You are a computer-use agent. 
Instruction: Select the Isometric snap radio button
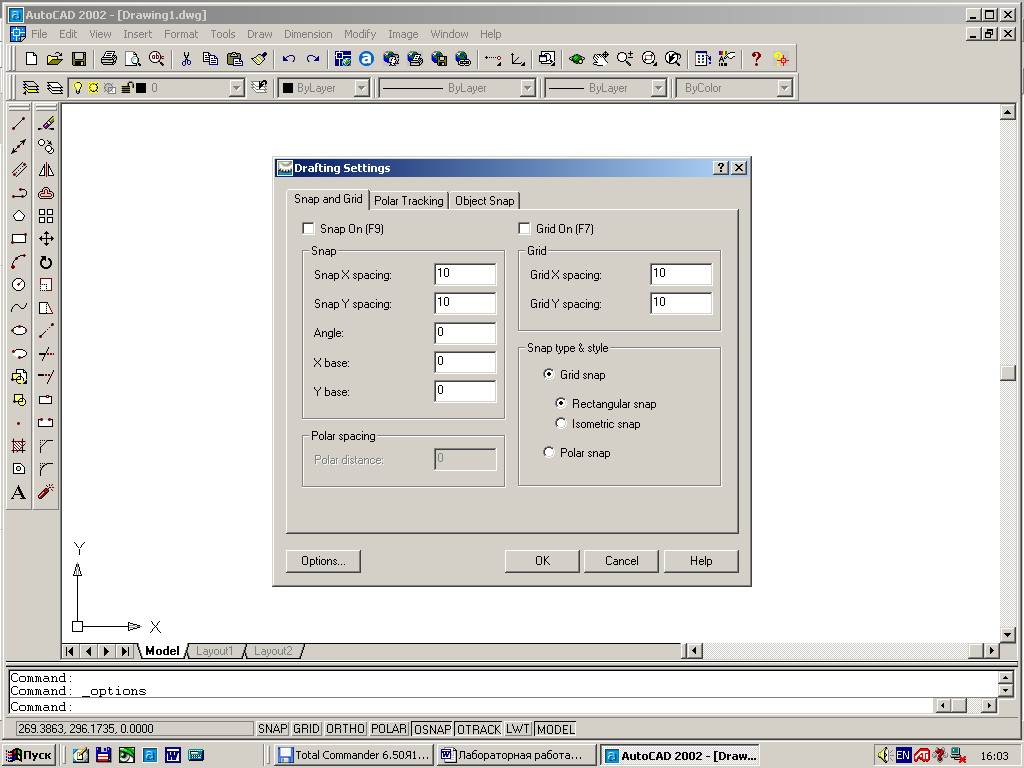click(561, 424)
